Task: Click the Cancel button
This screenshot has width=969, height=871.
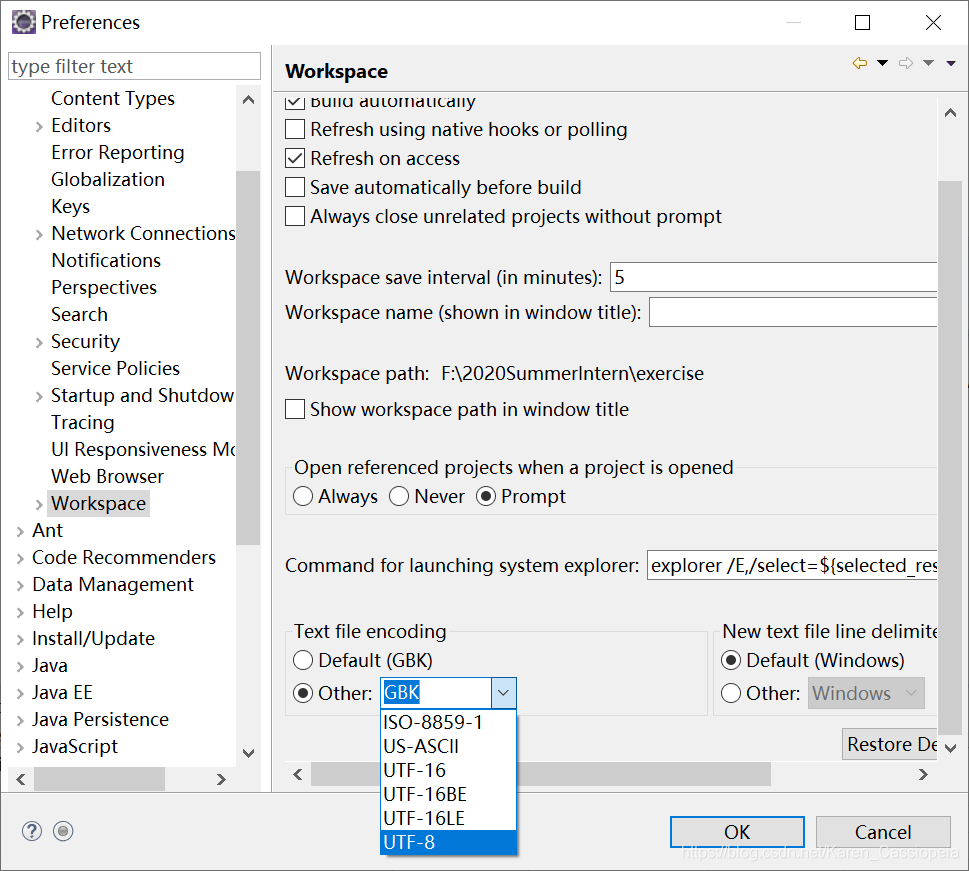Action: [x=883, y=832]
